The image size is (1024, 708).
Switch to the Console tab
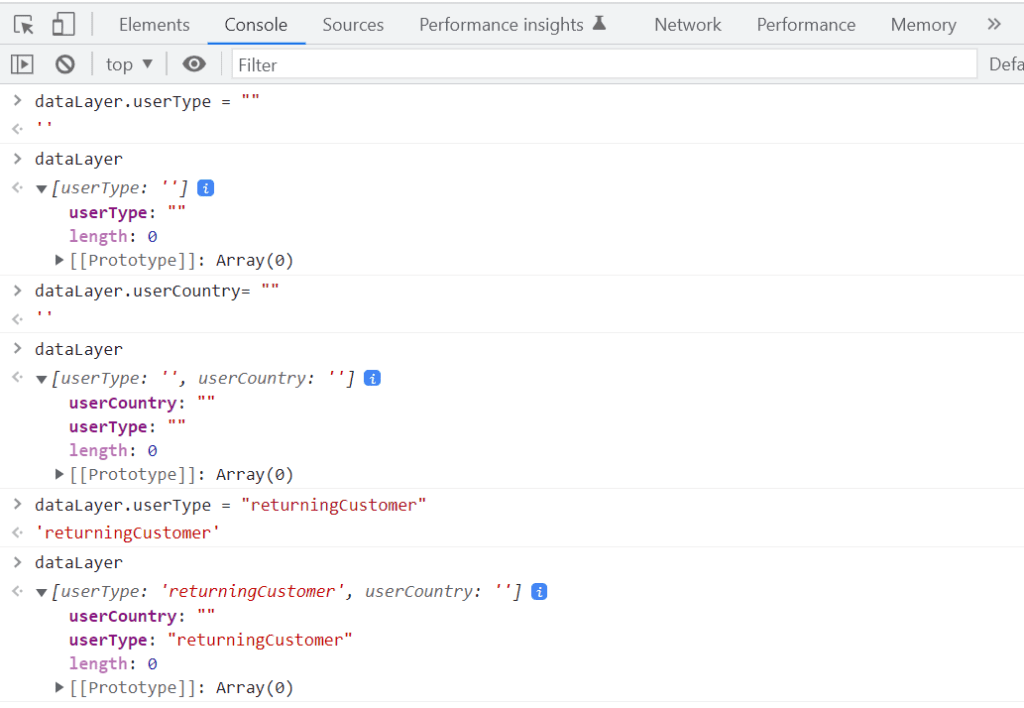pyautogui.click(x=255, y=25)
